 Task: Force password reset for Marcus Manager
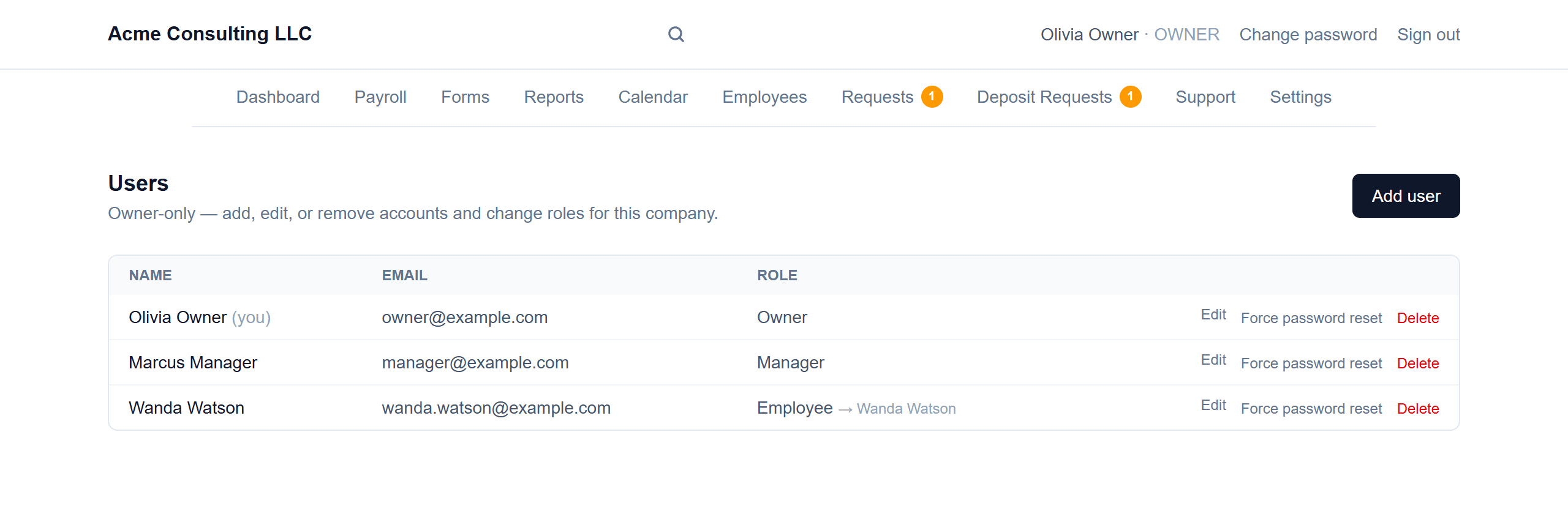(x=1311, y=363)
